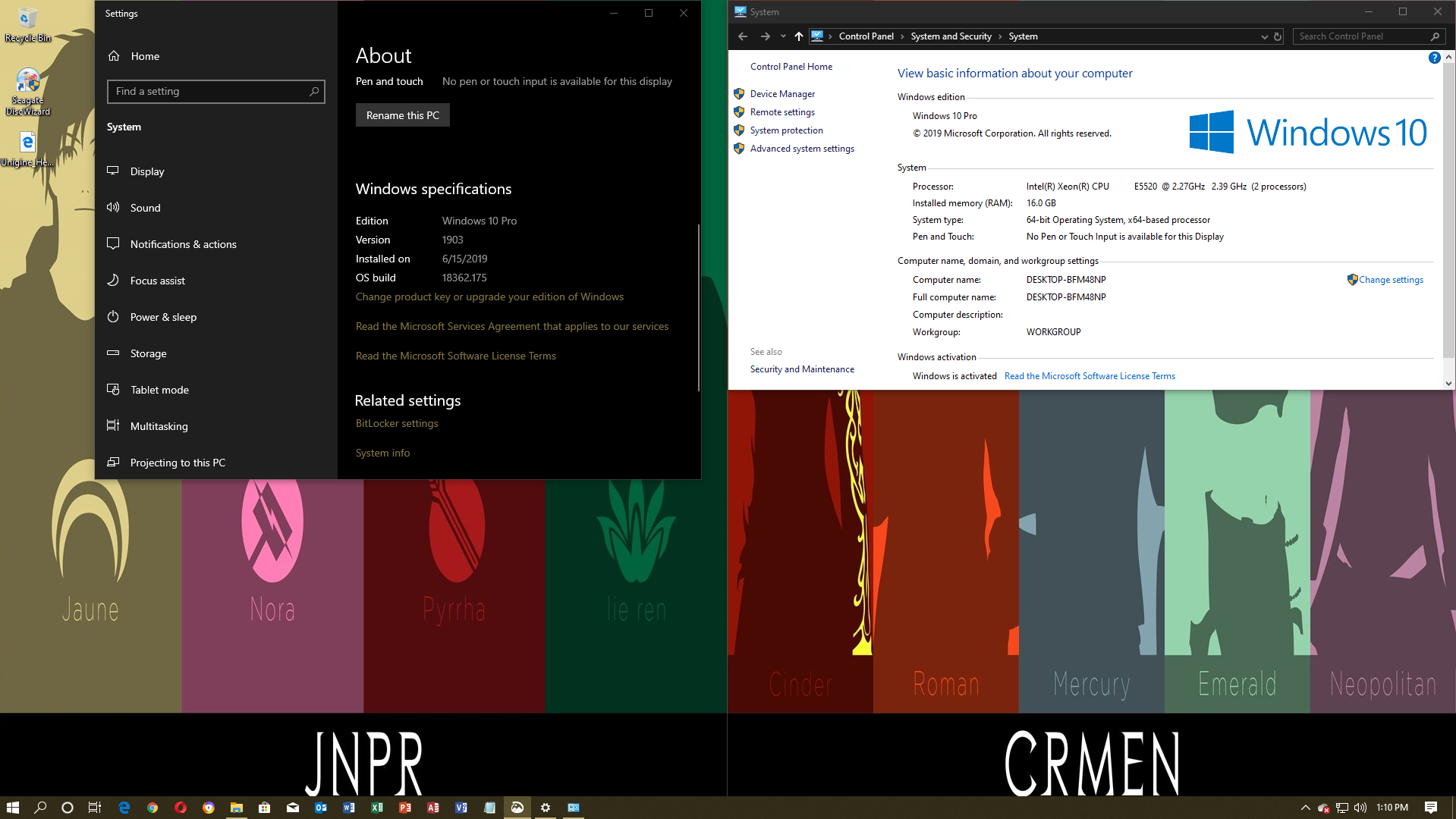Launch Outlook from taskbar
This screenshot has width=1456, height=819.
(x=321, y=808)
